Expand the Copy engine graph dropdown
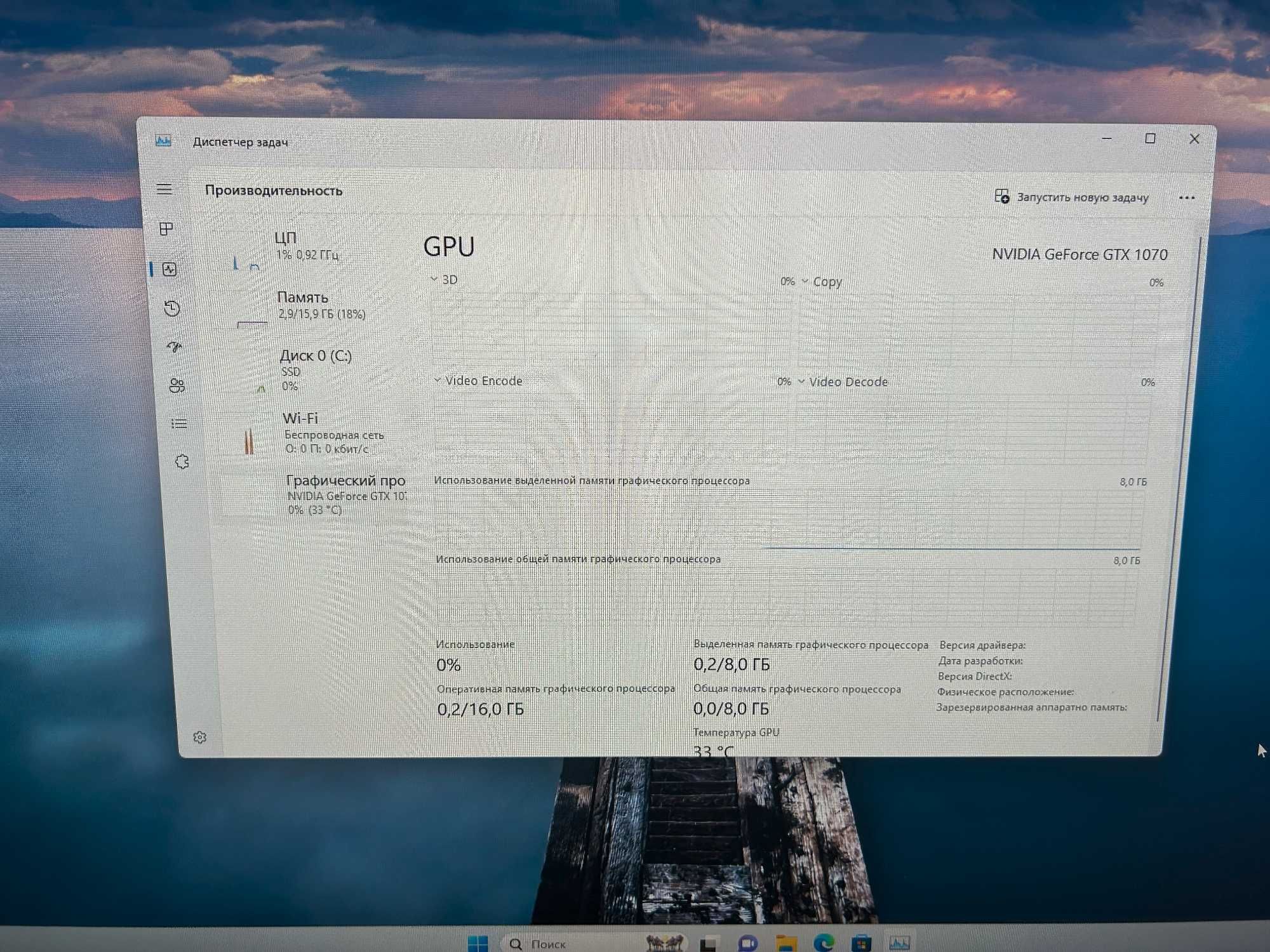 pyautogui.click(x=805, y=281)
